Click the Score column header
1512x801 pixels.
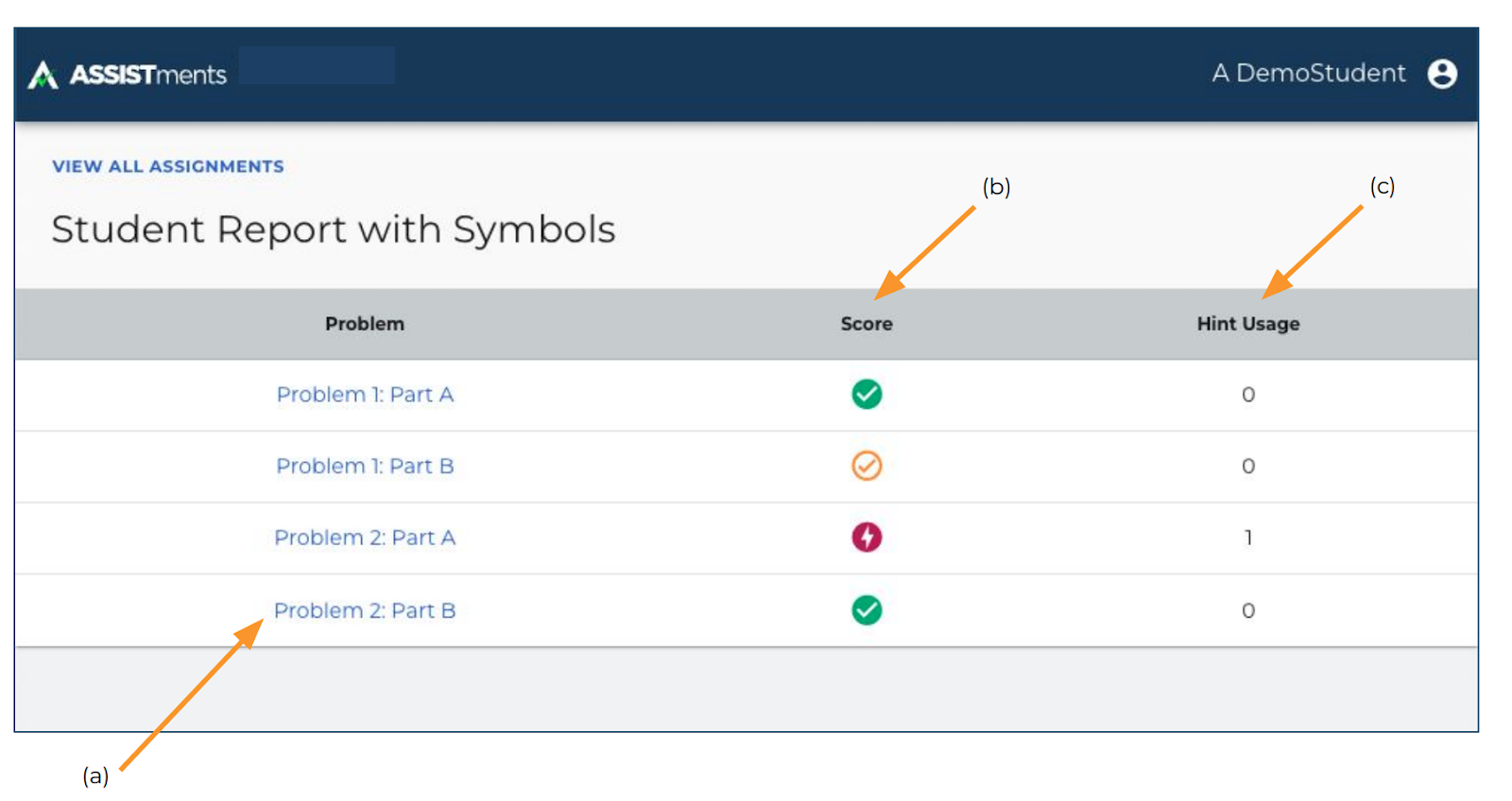tap(867, 324)
